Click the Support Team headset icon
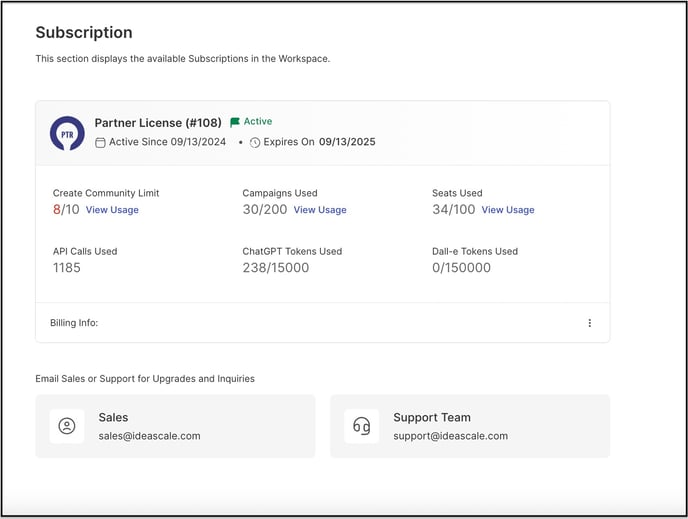Image resolution: width=688 pixels, height=519 pixels. (x=362, y=426)
